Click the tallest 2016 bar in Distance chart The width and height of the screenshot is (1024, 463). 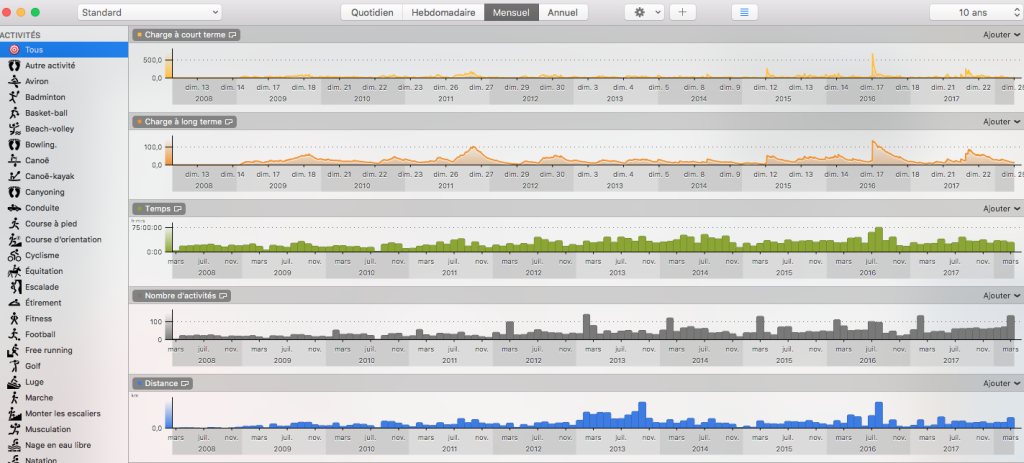[x=878, y=415]
